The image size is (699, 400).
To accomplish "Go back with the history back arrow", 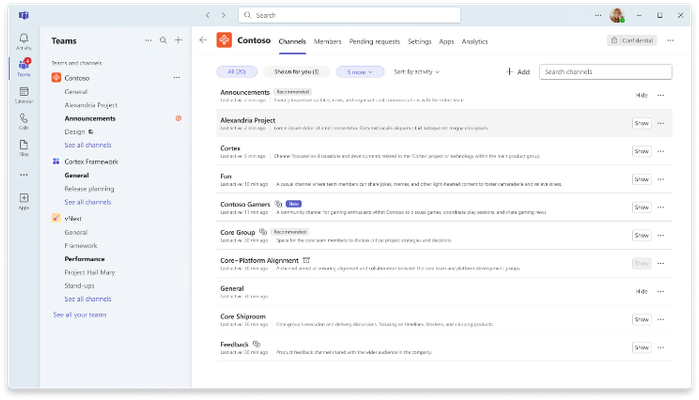I will 208,15.
